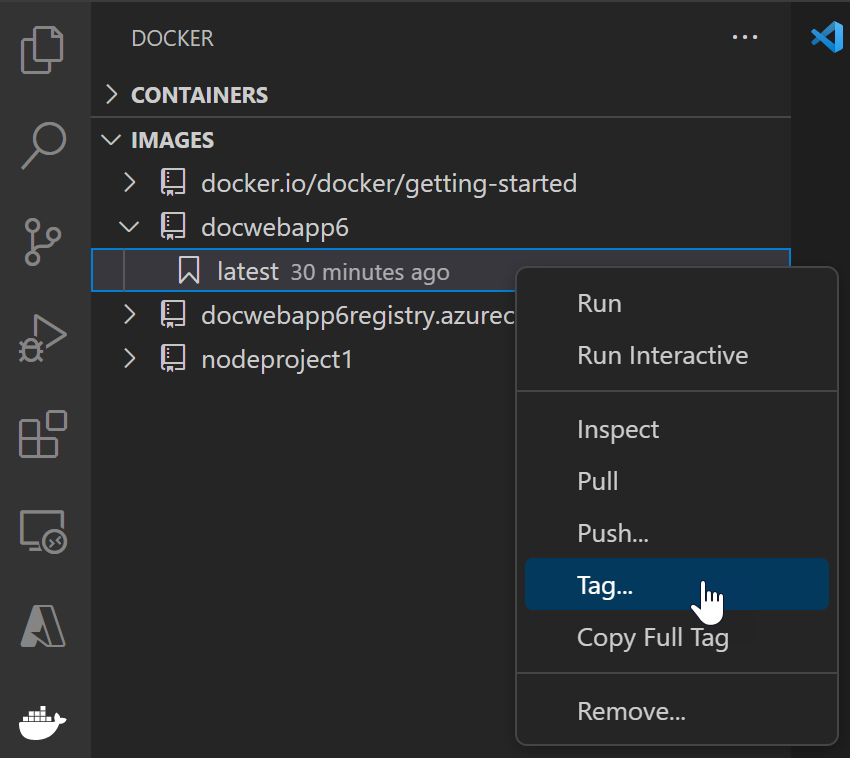Select Inspect in the context menu
The height and width of the screenshot is (758, 850).
(677, 429)
